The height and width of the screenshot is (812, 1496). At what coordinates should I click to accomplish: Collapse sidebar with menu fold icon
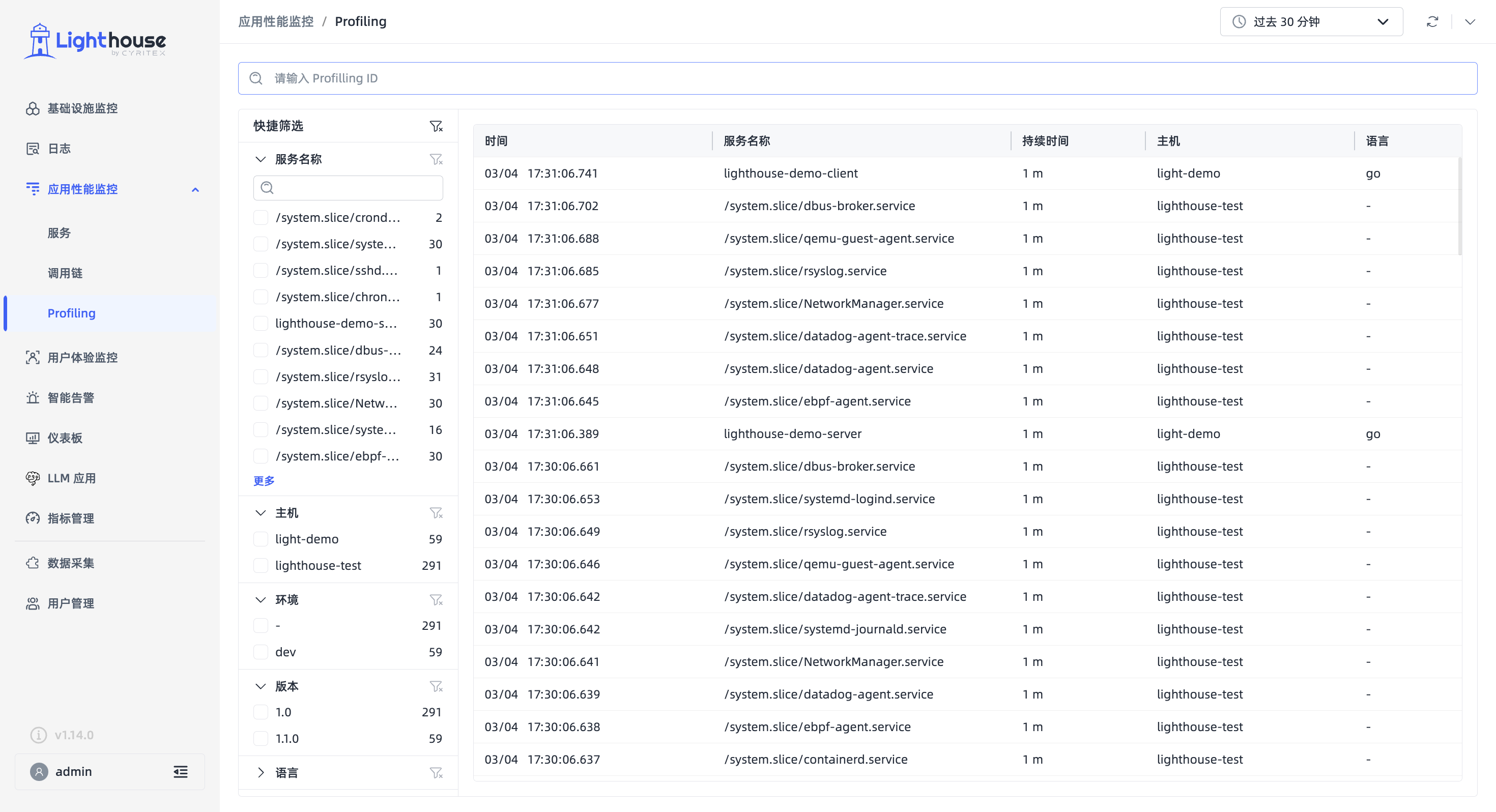pos(181,771)
